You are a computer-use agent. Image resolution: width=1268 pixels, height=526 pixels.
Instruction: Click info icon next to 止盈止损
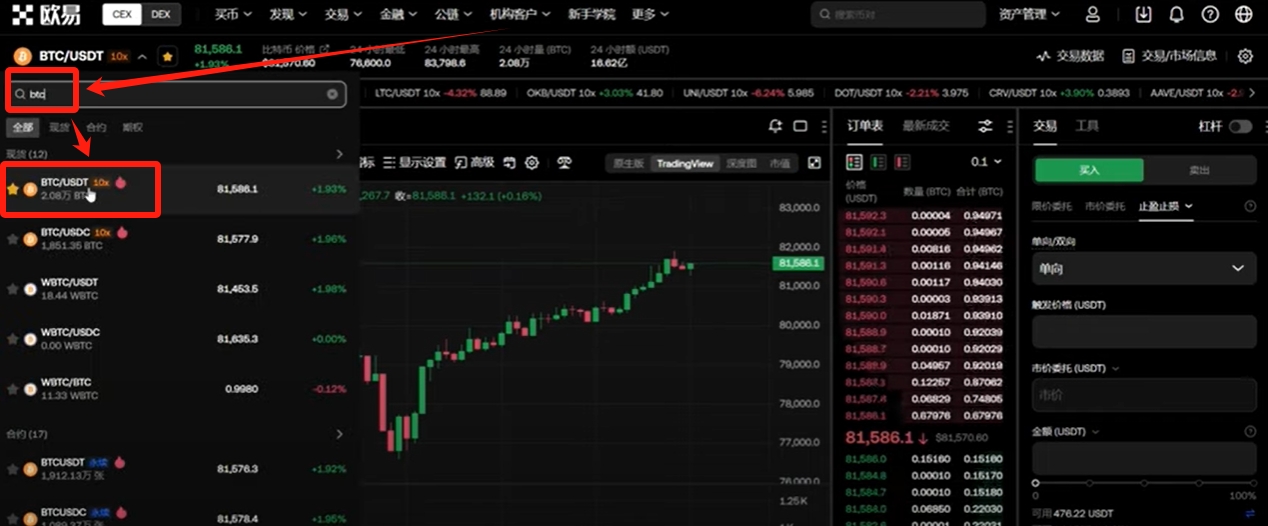point(1250,206)
